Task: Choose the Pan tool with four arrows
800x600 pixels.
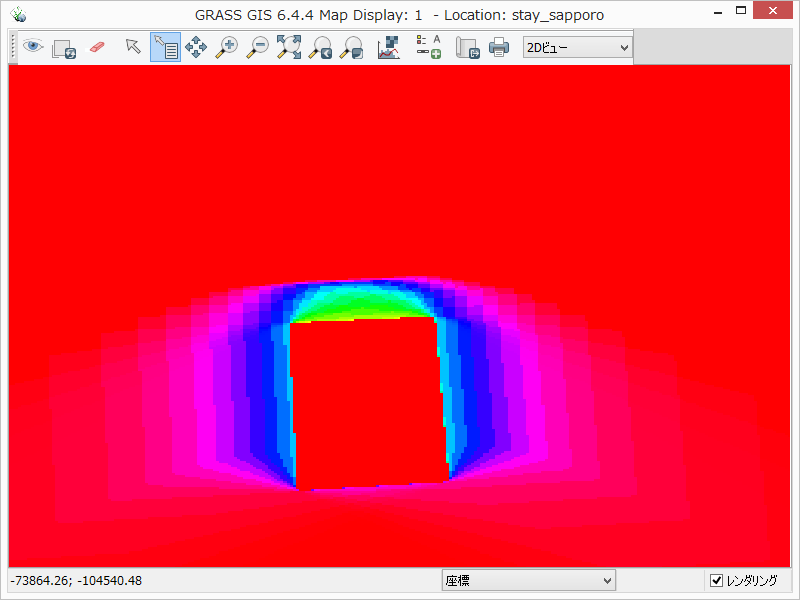Action: pos(196,47)
